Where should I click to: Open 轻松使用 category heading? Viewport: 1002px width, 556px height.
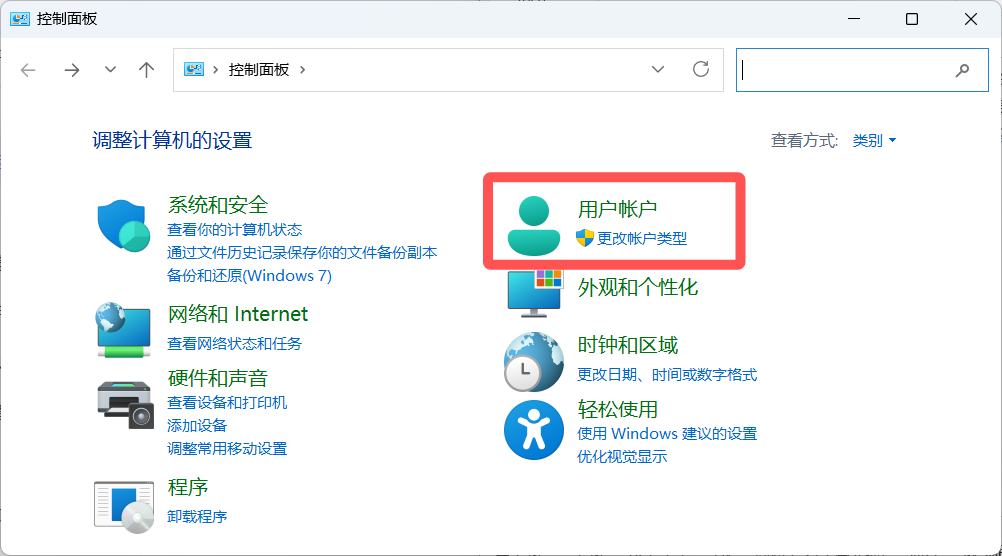(617, 410)
